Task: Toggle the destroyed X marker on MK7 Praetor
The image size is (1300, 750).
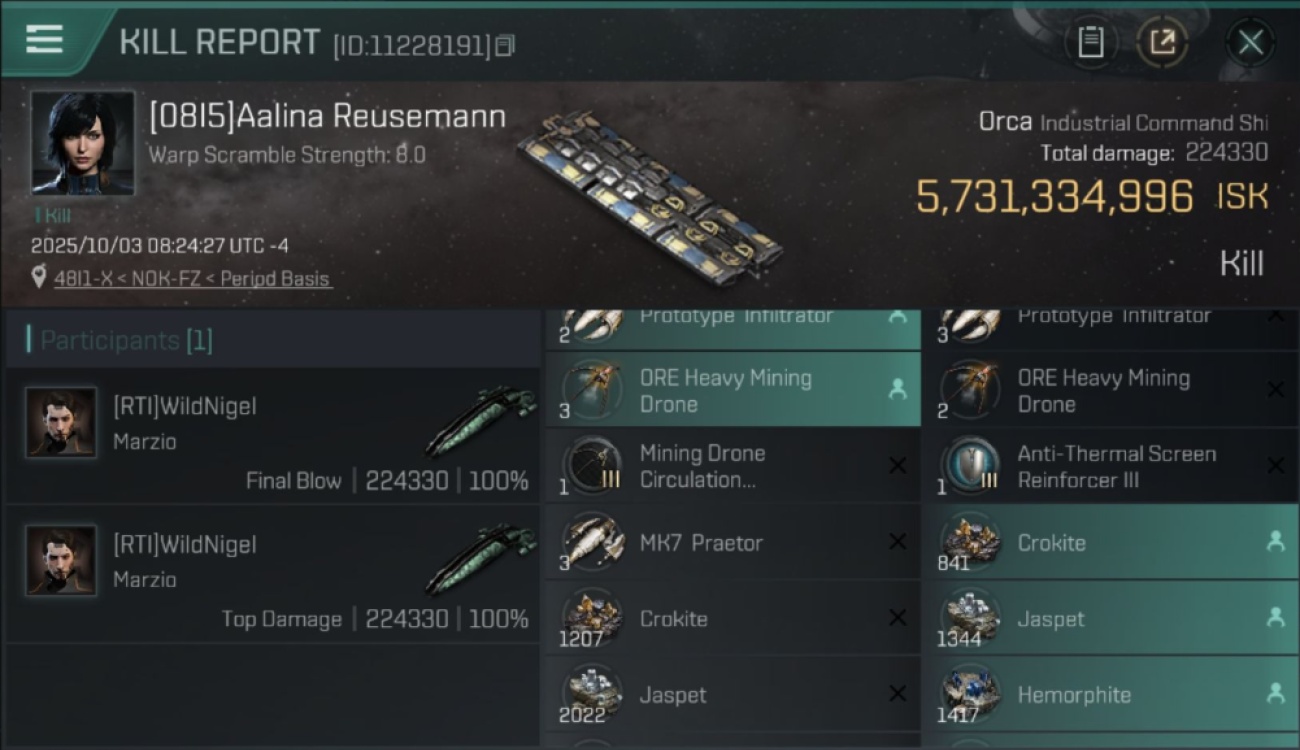Action: pos(897,542)
